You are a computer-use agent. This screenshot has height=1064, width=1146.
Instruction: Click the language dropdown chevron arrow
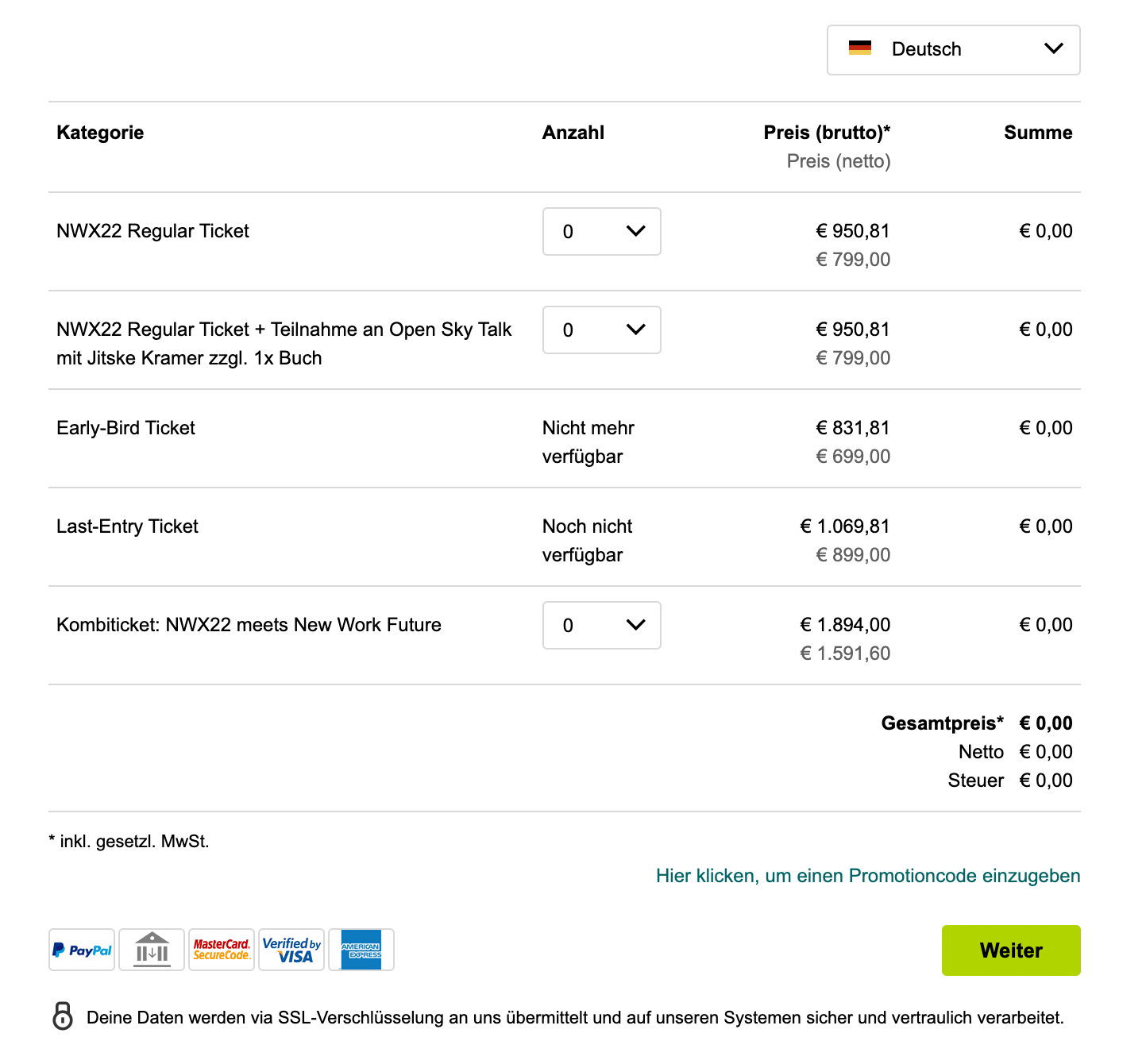tap(1053, 48)
